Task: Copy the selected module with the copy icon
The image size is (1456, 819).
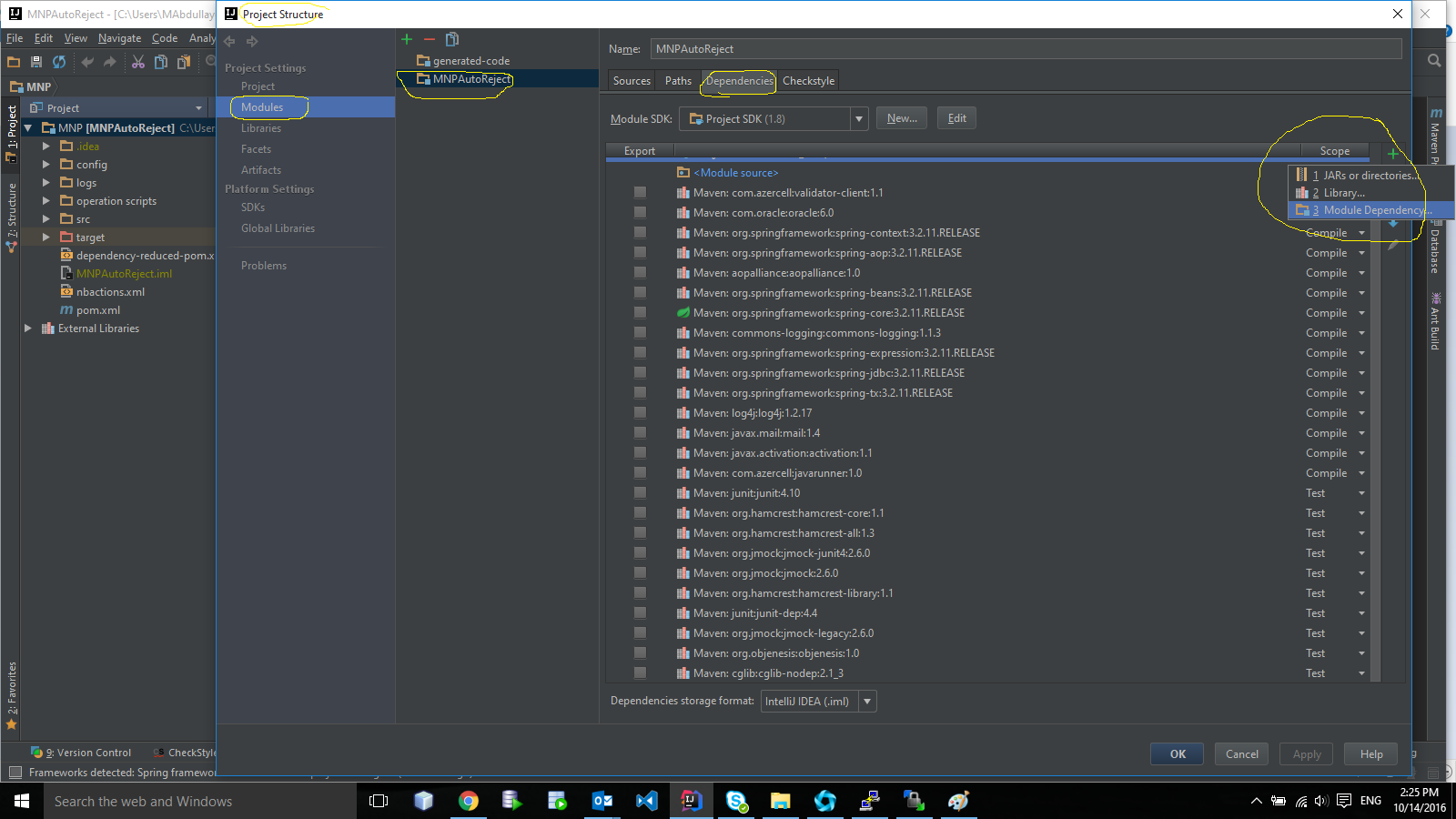Action: pos(452,39)
